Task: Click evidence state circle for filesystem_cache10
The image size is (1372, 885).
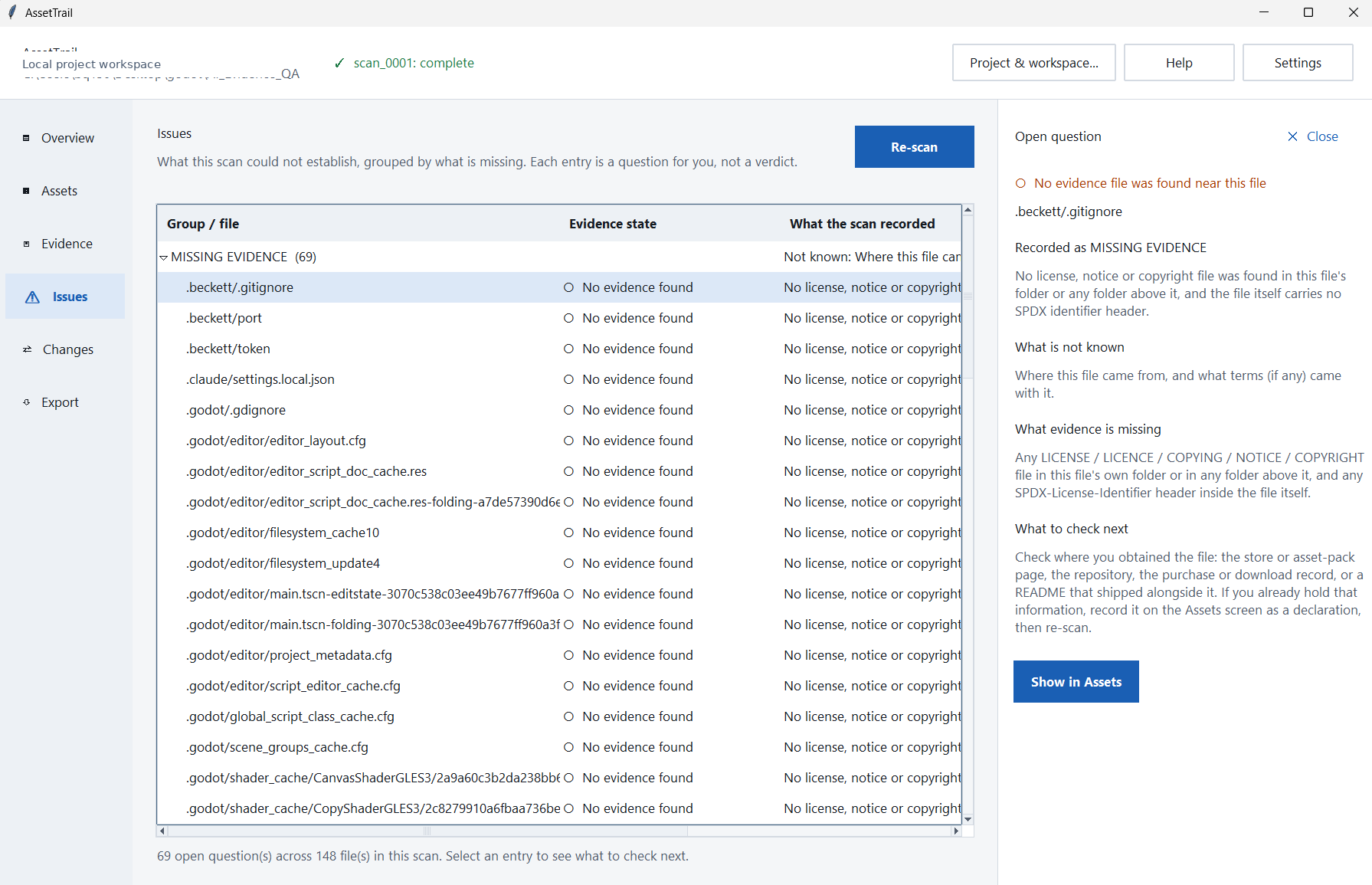Action: pos(568,533)
